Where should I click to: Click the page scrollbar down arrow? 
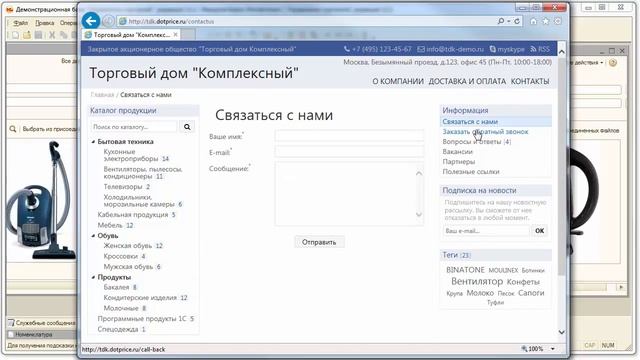pos(562,332)
